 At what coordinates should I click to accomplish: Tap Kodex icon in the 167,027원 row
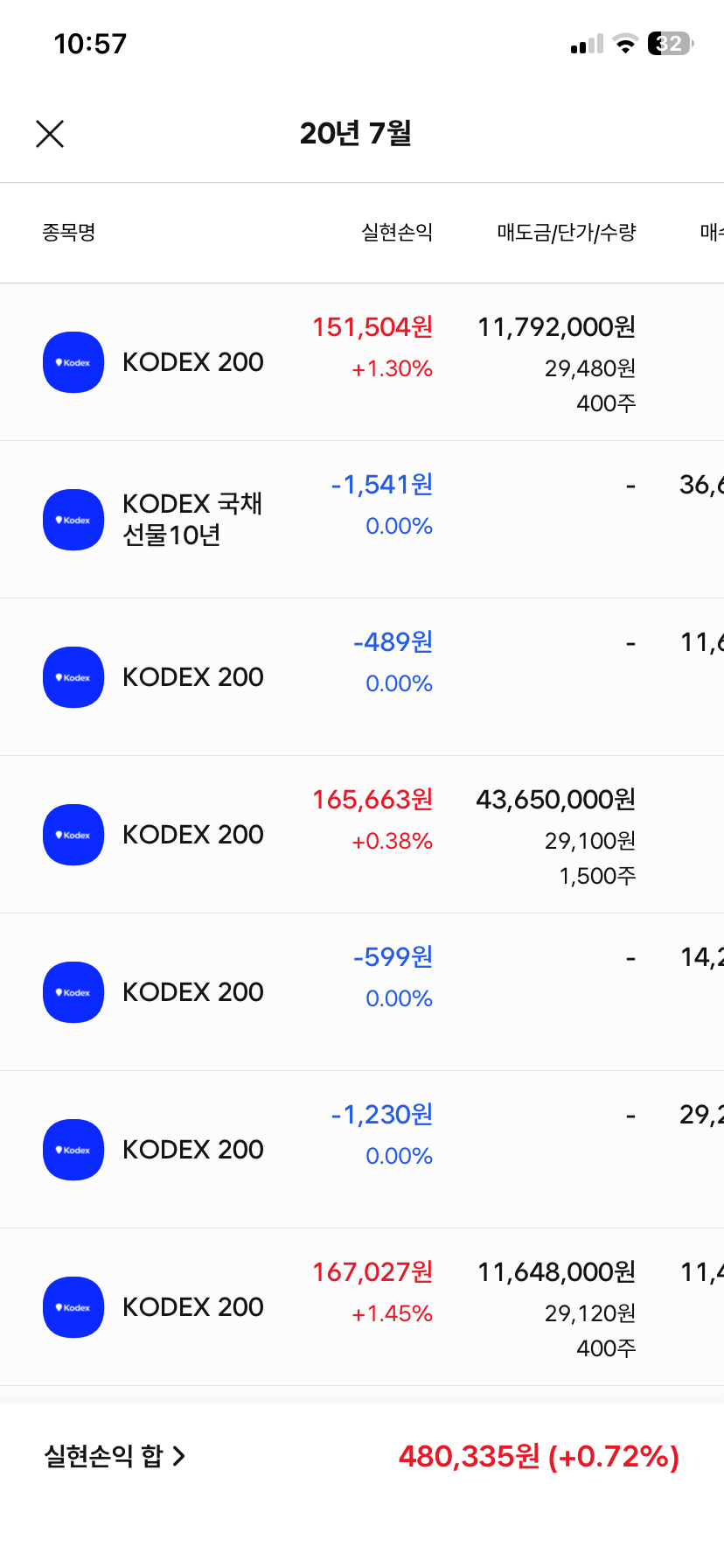pyautogui.click(x=73, y=1307)
